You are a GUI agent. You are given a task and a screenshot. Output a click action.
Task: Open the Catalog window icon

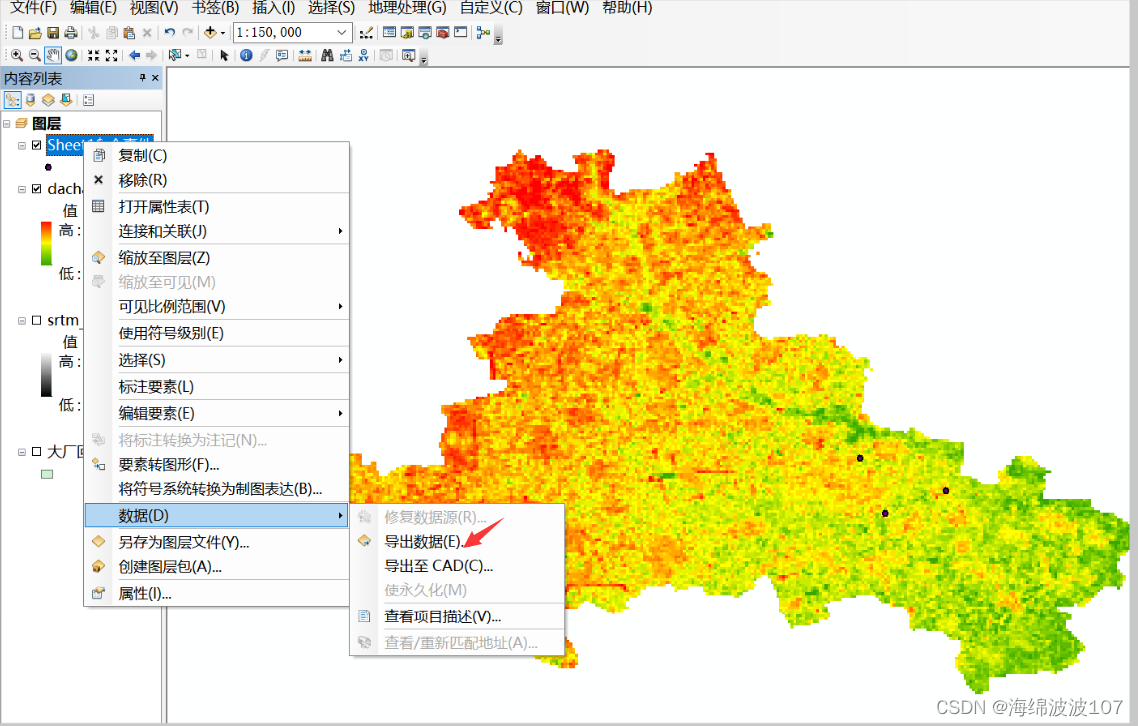[x=407, y=33]
